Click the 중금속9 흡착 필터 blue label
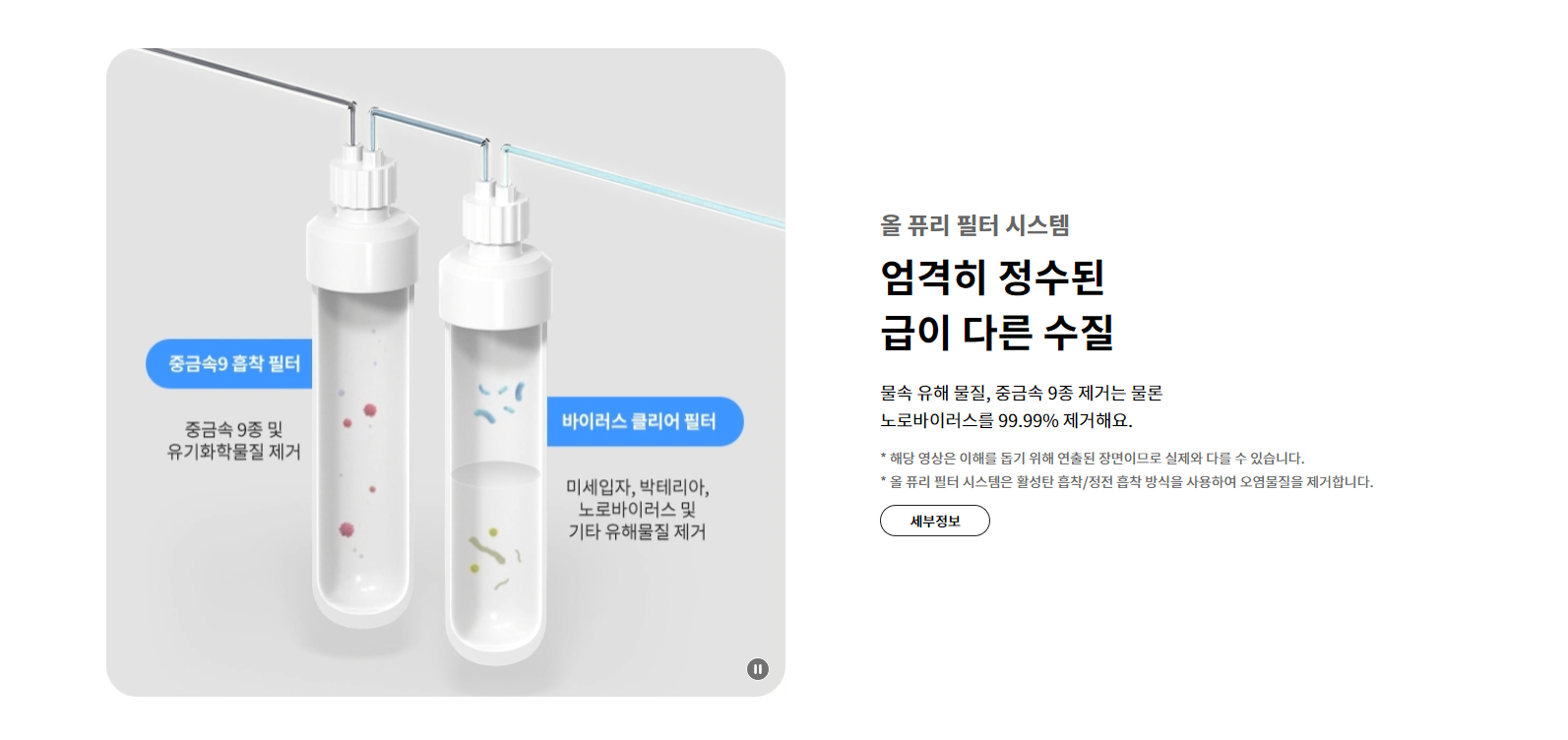This screenshot has height=740, width=1568. [x=229, y=364]
